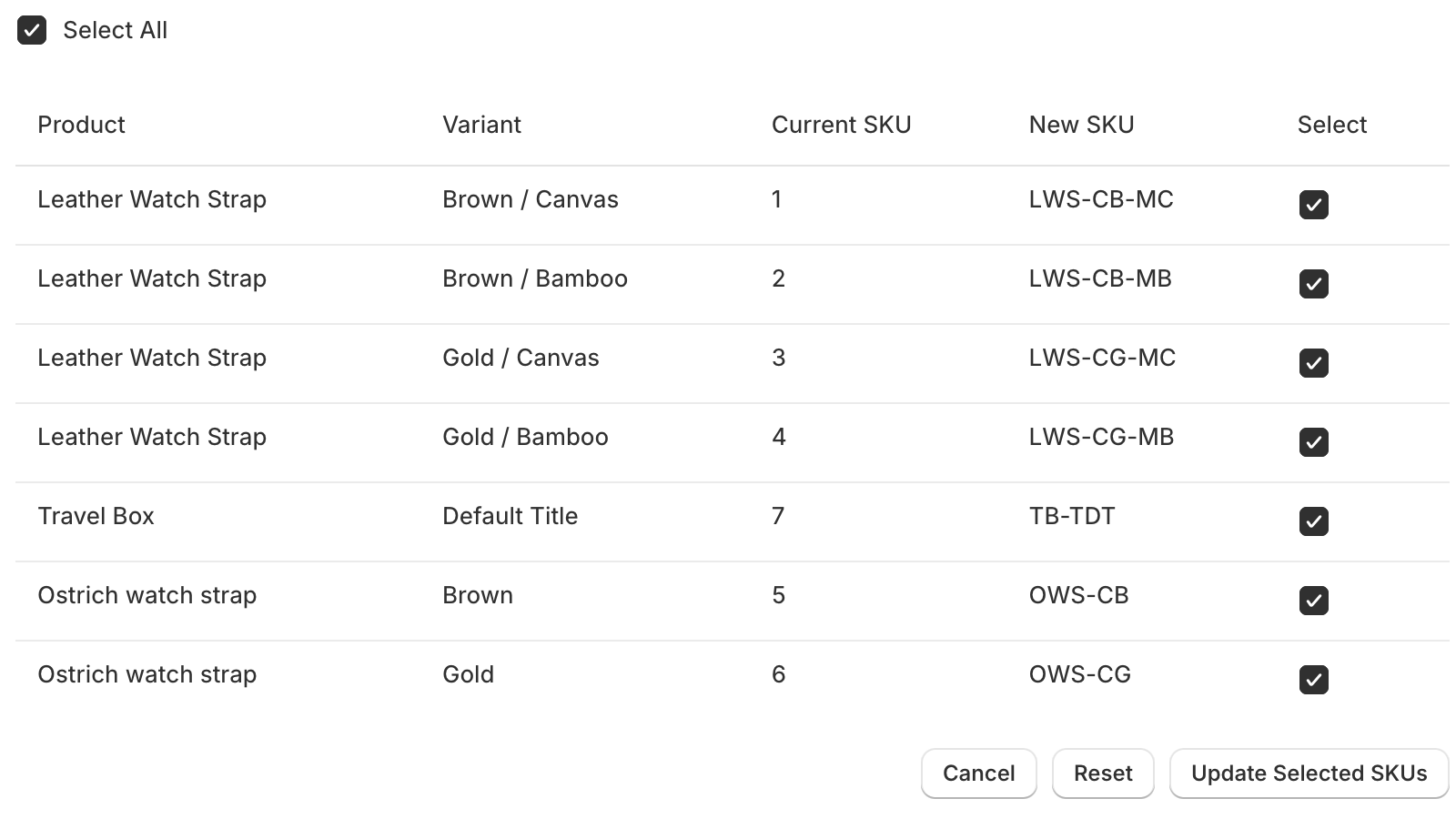1456x819 pixels.
Task: Uncheck the Ostrich watch strap Brown variant
Action: click(x=1314, y=601)
